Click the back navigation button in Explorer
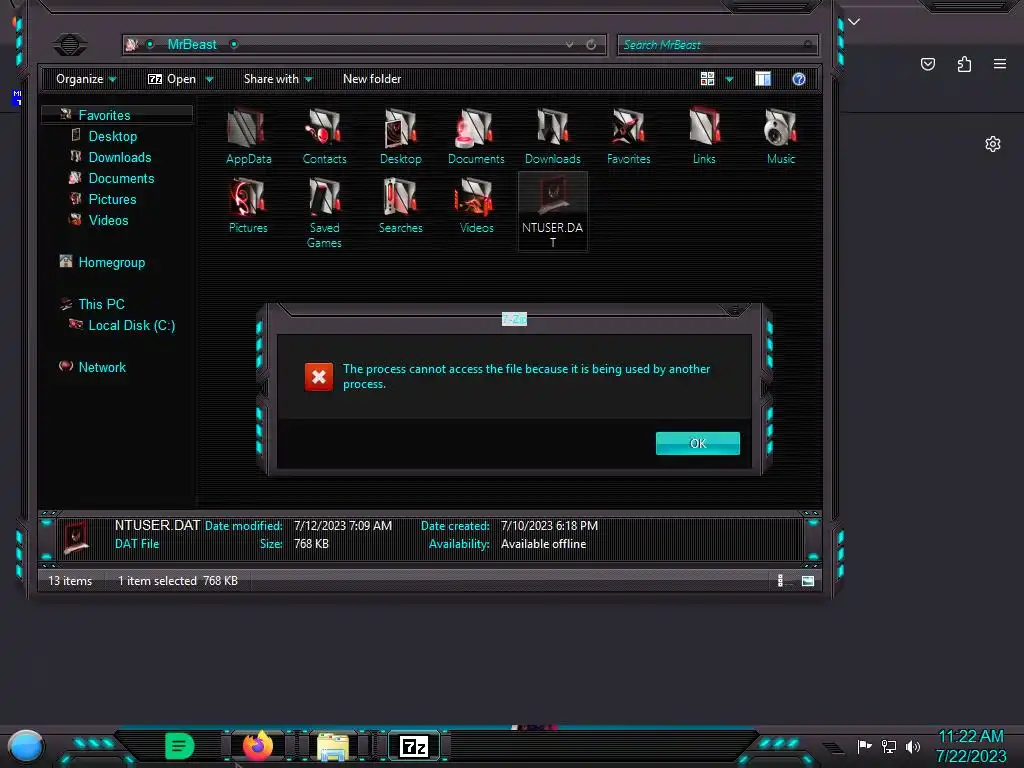 point(70,44)
